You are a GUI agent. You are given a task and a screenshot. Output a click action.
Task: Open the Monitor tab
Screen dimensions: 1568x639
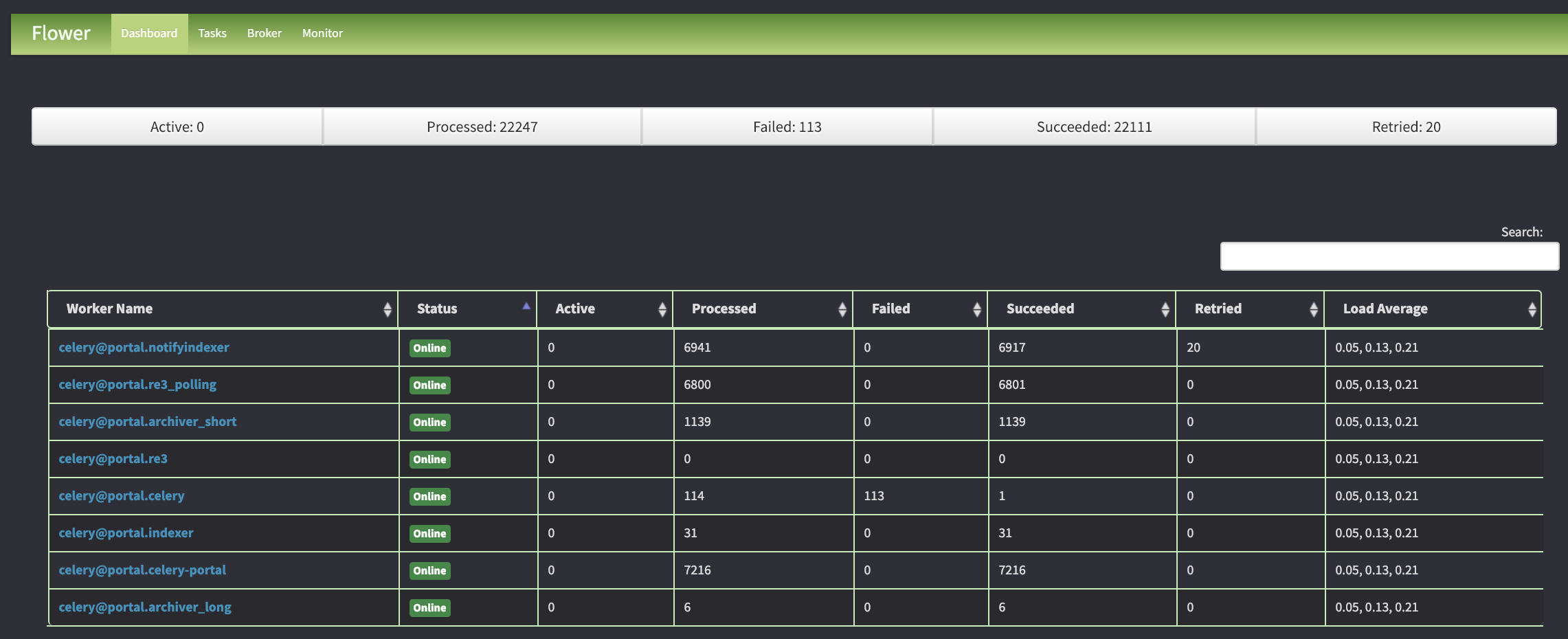tap(322, 34)
